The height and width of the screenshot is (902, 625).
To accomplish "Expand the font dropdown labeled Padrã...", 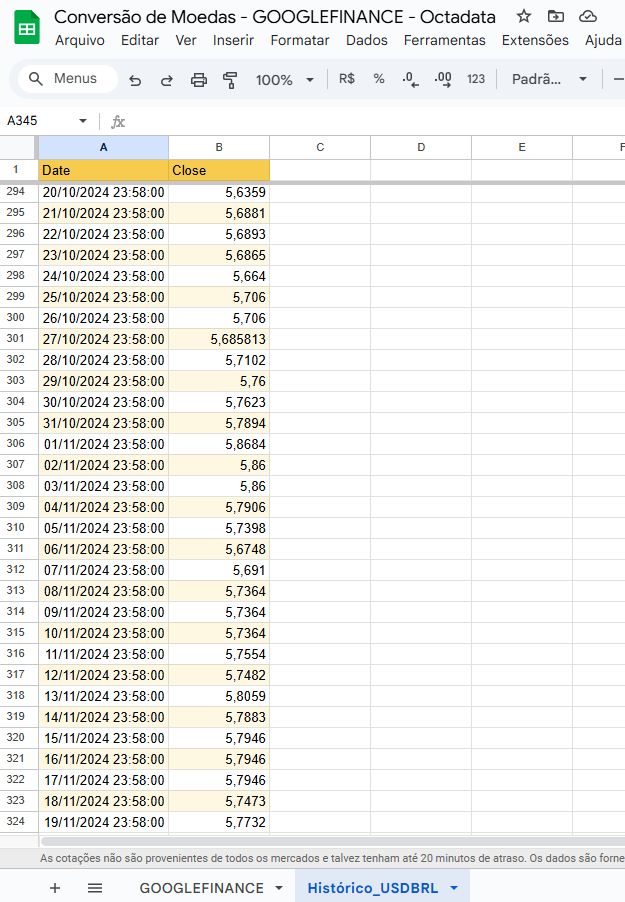I will 549,79.
